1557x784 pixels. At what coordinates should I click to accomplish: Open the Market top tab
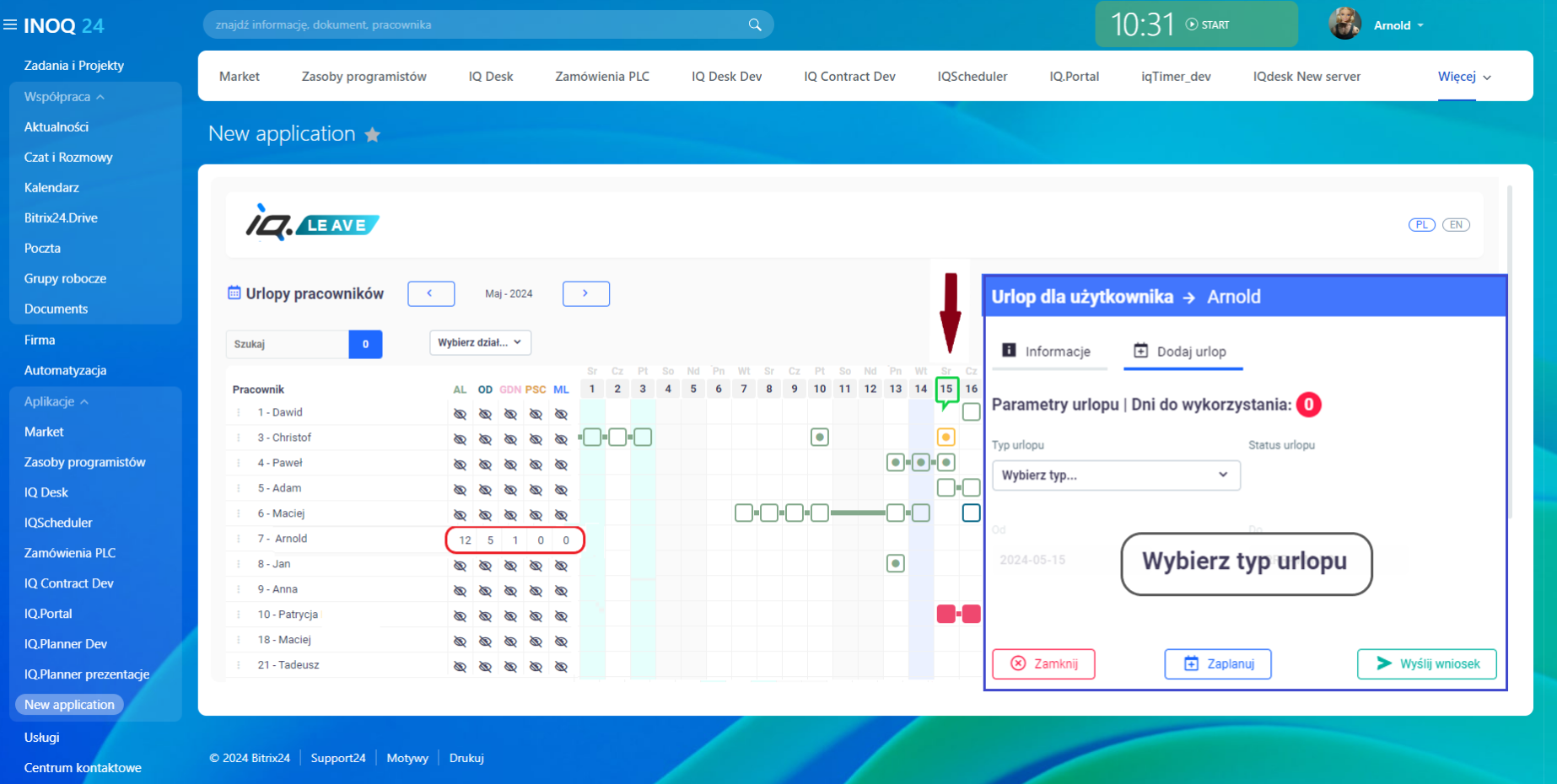240,77
